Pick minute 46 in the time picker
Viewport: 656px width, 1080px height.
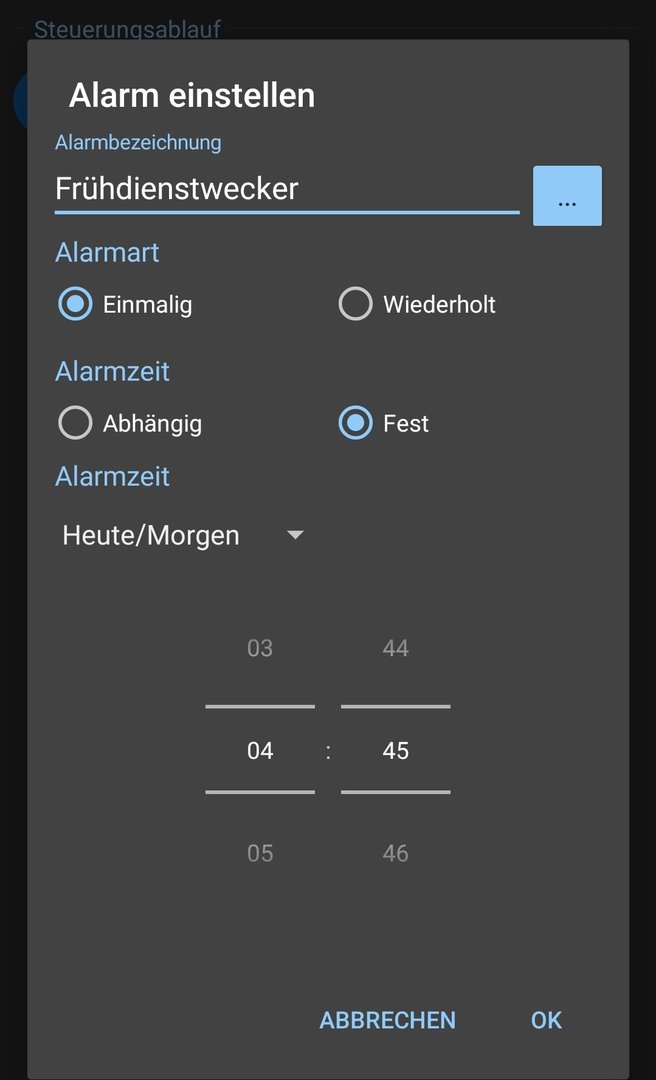(396, 854)
